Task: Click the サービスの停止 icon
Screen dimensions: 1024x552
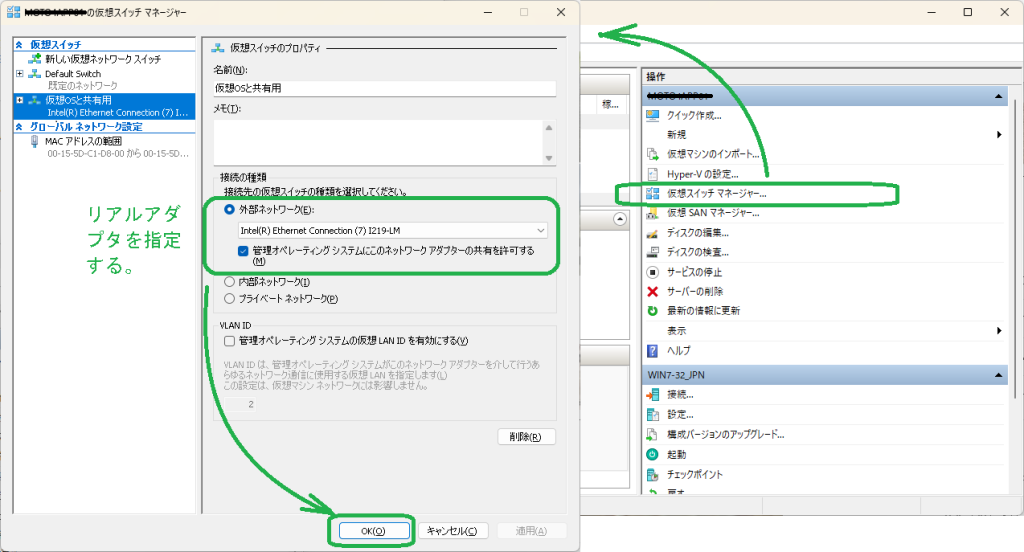Action: 653,272
